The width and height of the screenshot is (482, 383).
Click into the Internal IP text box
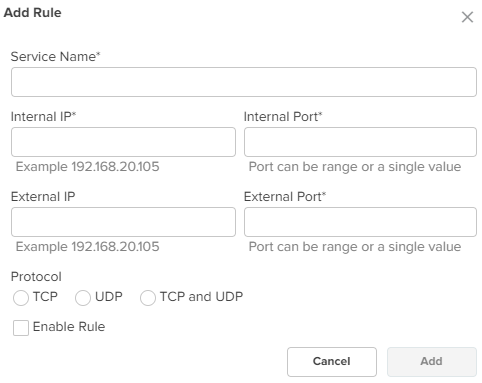click(x=123, y=142)
